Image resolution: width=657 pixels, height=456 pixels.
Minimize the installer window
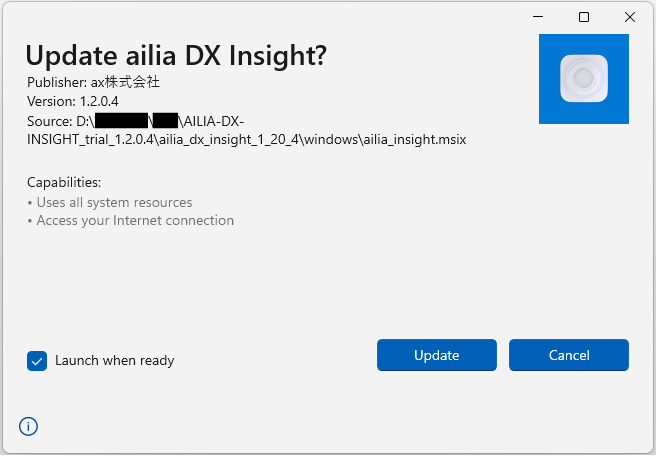pyautogui.click(x=538, y=17)
